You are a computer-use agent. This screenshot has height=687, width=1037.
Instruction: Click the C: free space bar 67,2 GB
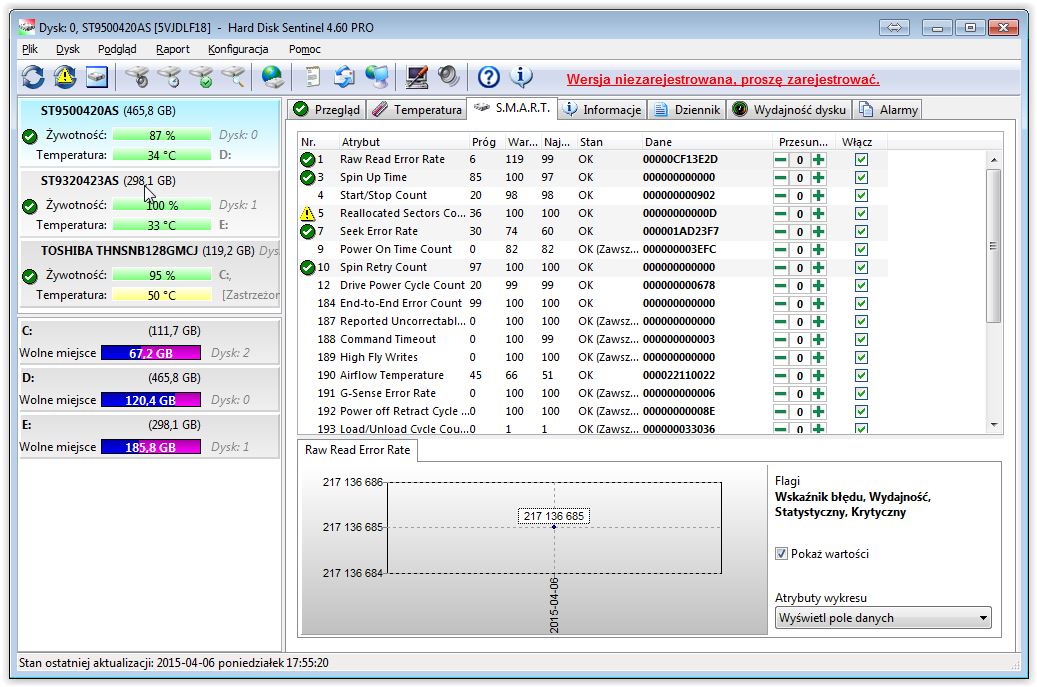click(x=151, y=353)
